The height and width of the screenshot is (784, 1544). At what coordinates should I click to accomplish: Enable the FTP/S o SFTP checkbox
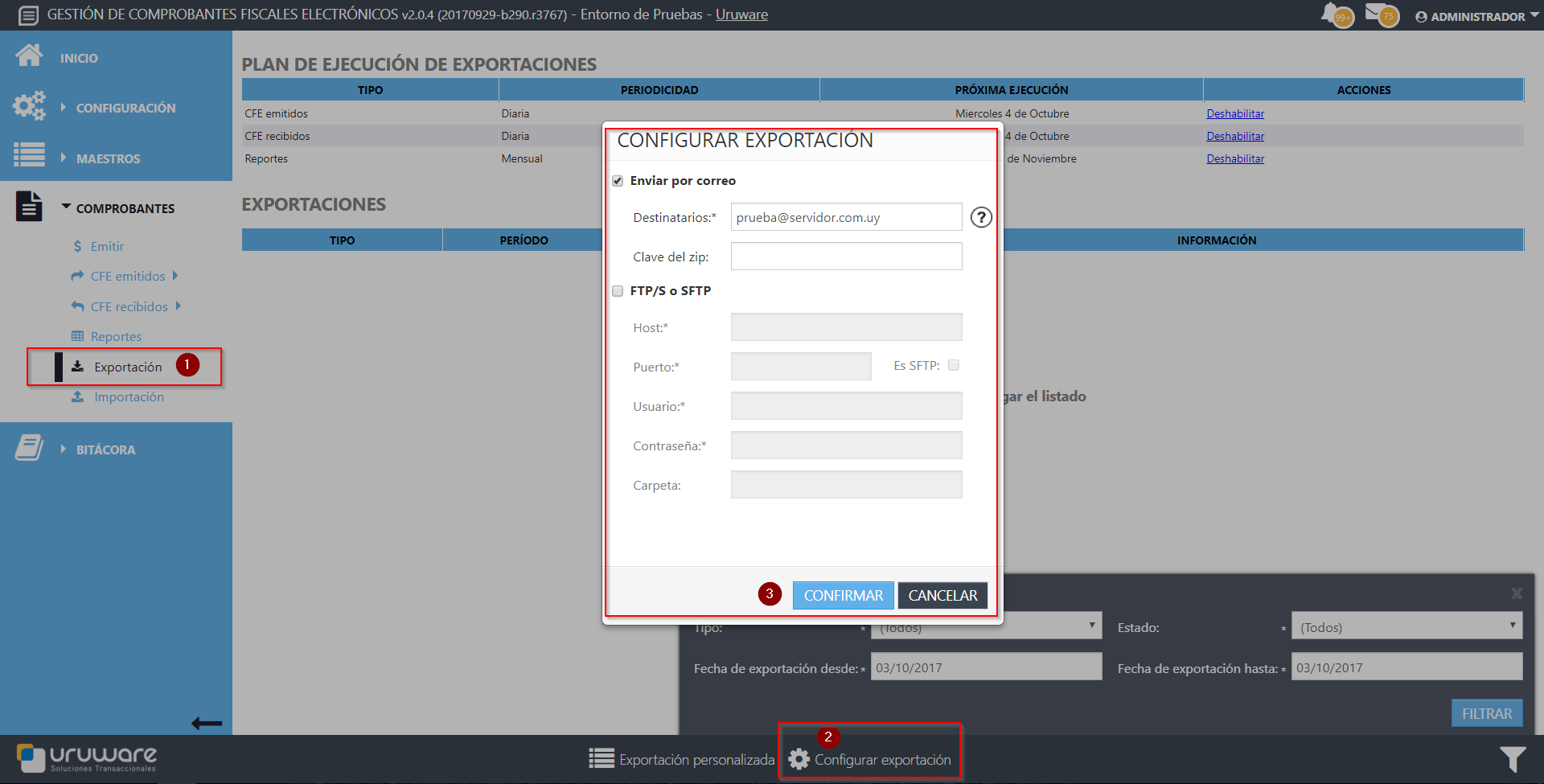tap(618, 291)
